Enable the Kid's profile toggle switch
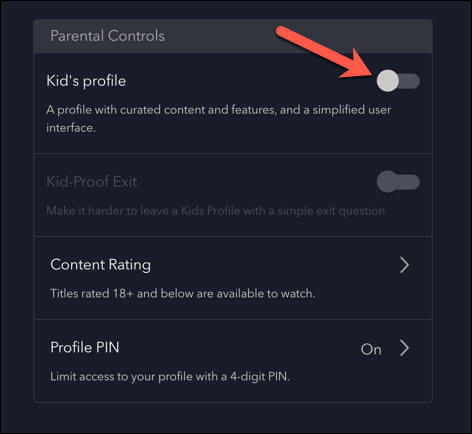This screenshot has height=434, width=472. 398,81
